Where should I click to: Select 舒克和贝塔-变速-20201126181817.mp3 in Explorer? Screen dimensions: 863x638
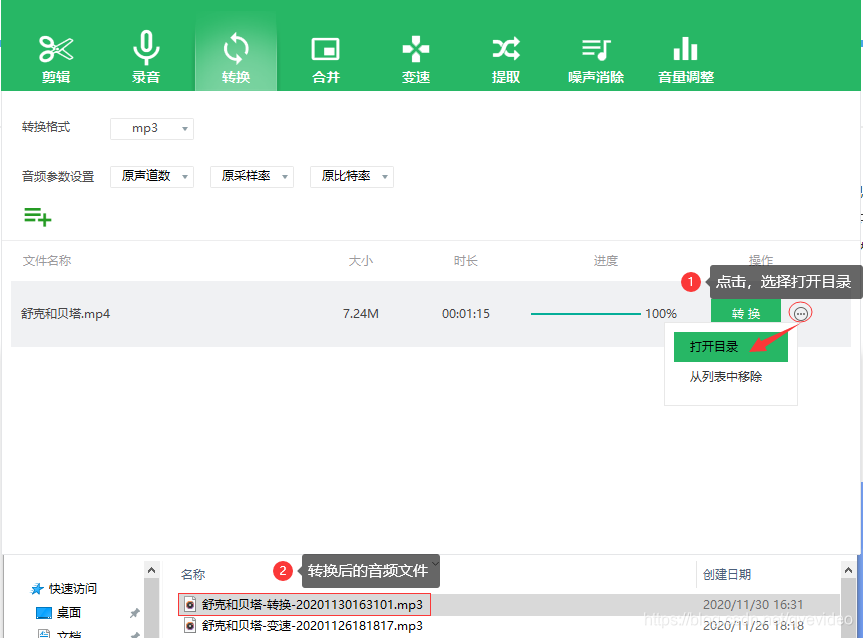click(312, 626)
